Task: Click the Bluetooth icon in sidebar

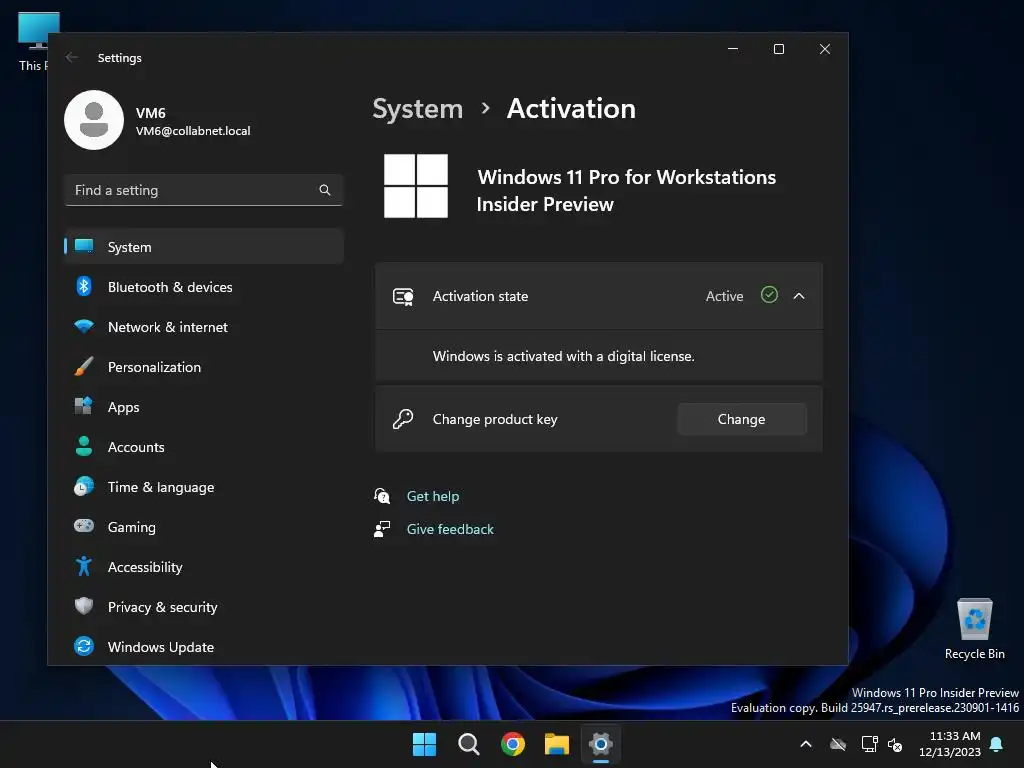Action: click(84, 287)
